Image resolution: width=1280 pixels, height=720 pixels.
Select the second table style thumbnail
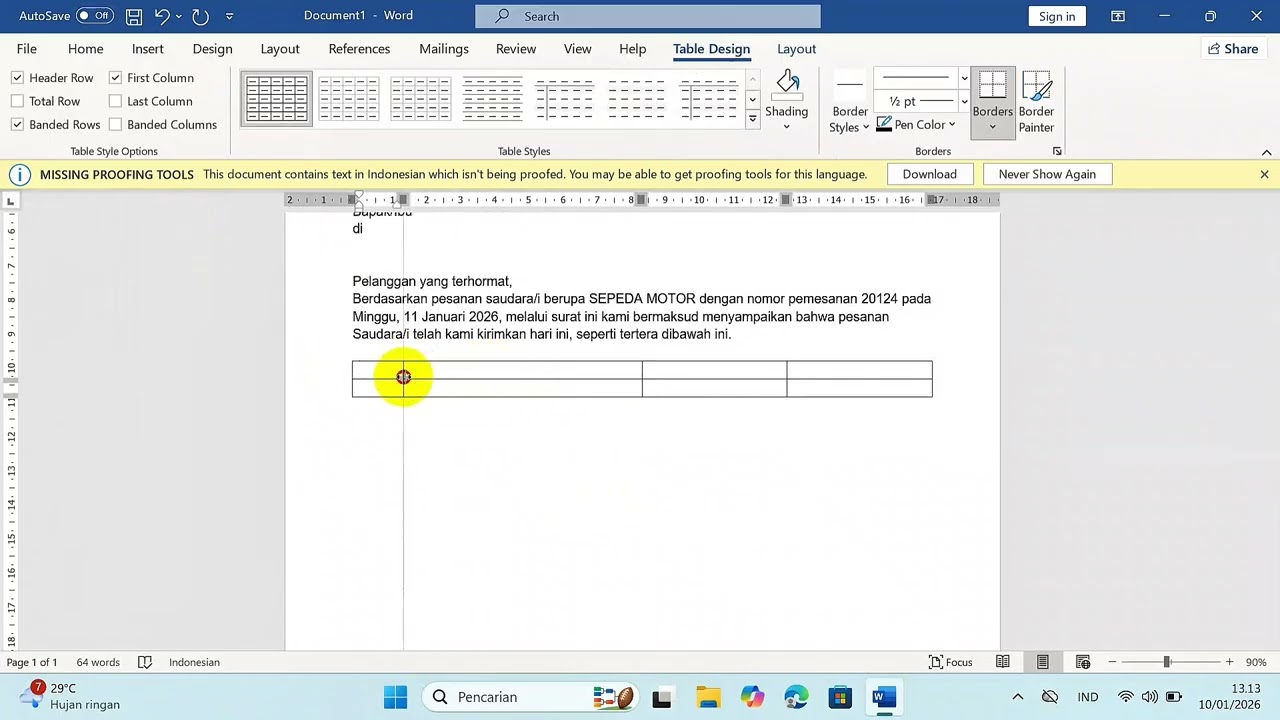348,99
